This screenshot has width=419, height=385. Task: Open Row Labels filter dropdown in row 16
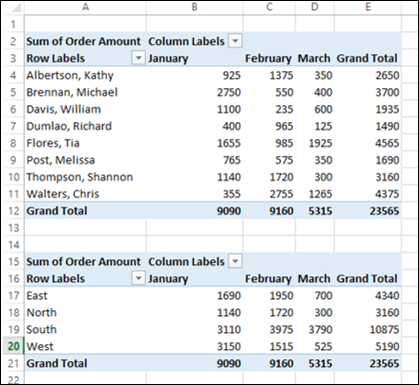pos(139,278)
